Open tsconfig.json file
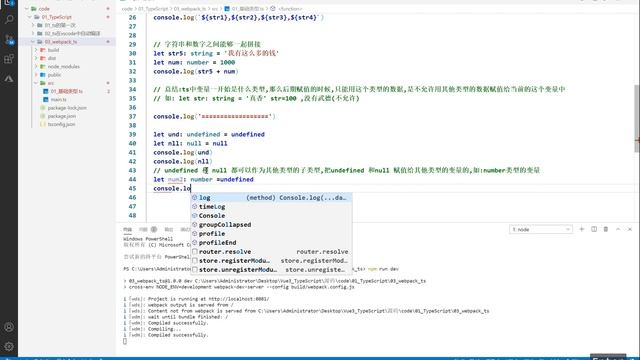The image size is (640, 360). point(61,124)
